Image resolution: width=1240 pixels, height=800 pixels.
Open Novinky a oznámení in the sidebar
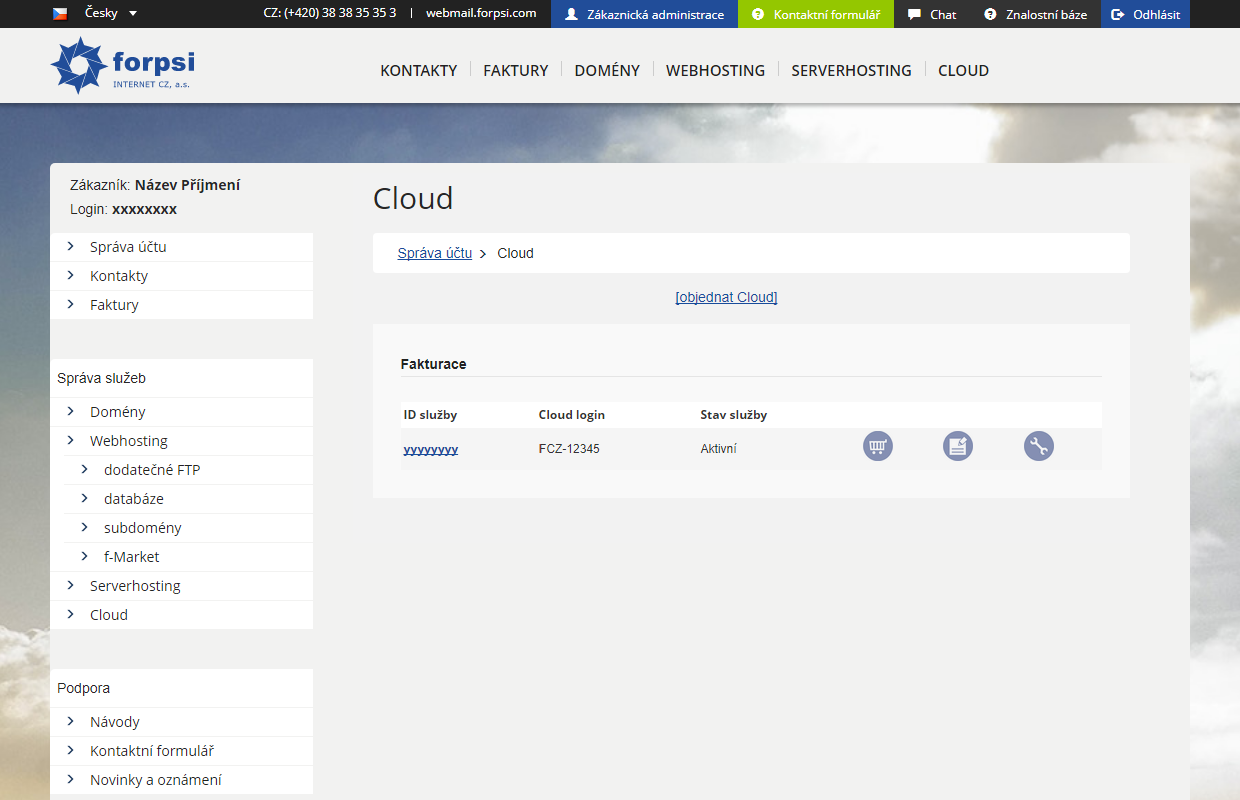(156, 779)
